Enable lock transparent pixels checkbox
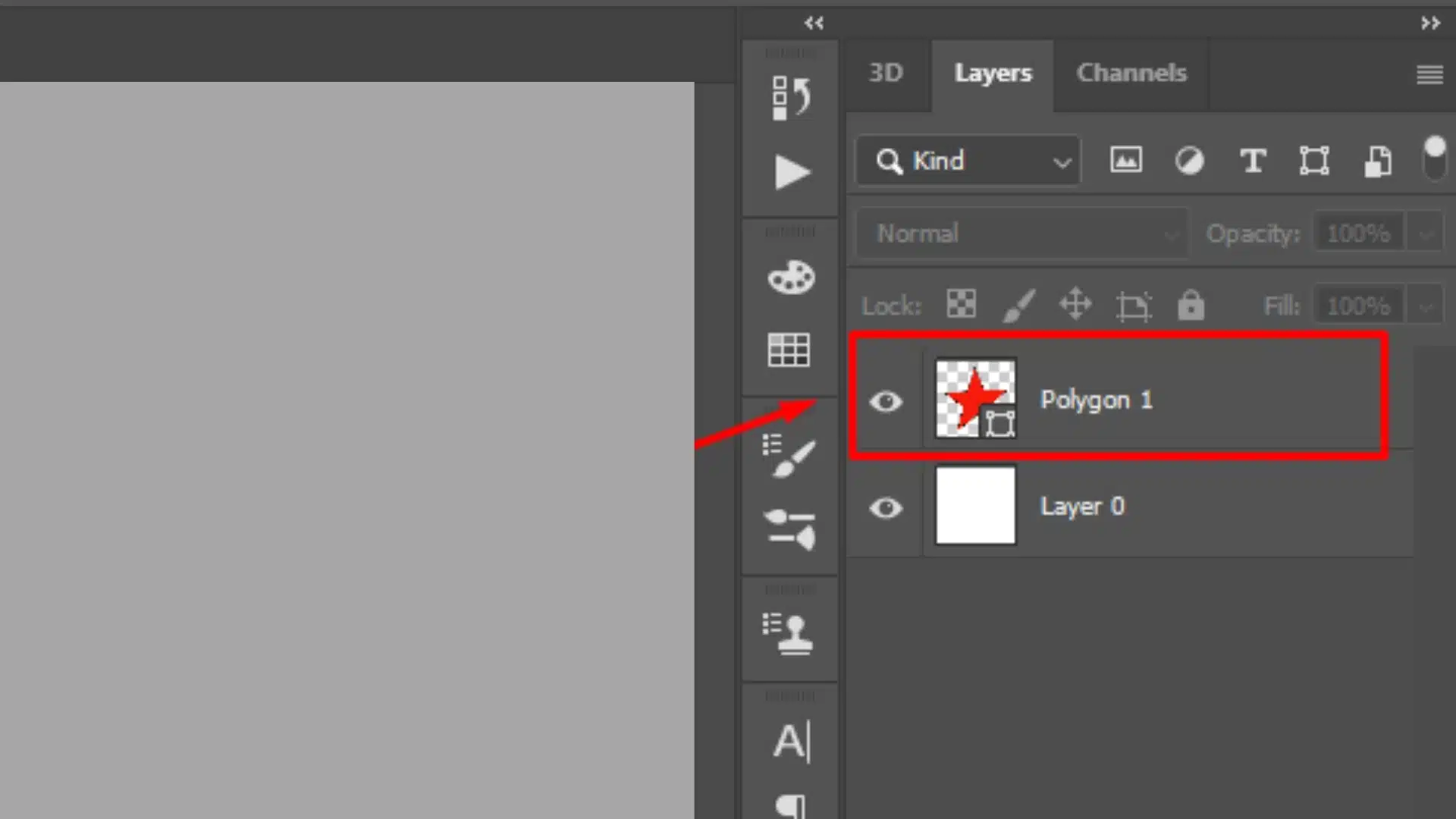Viewport: 1456px width, 819px height. [x=959, y=305]
